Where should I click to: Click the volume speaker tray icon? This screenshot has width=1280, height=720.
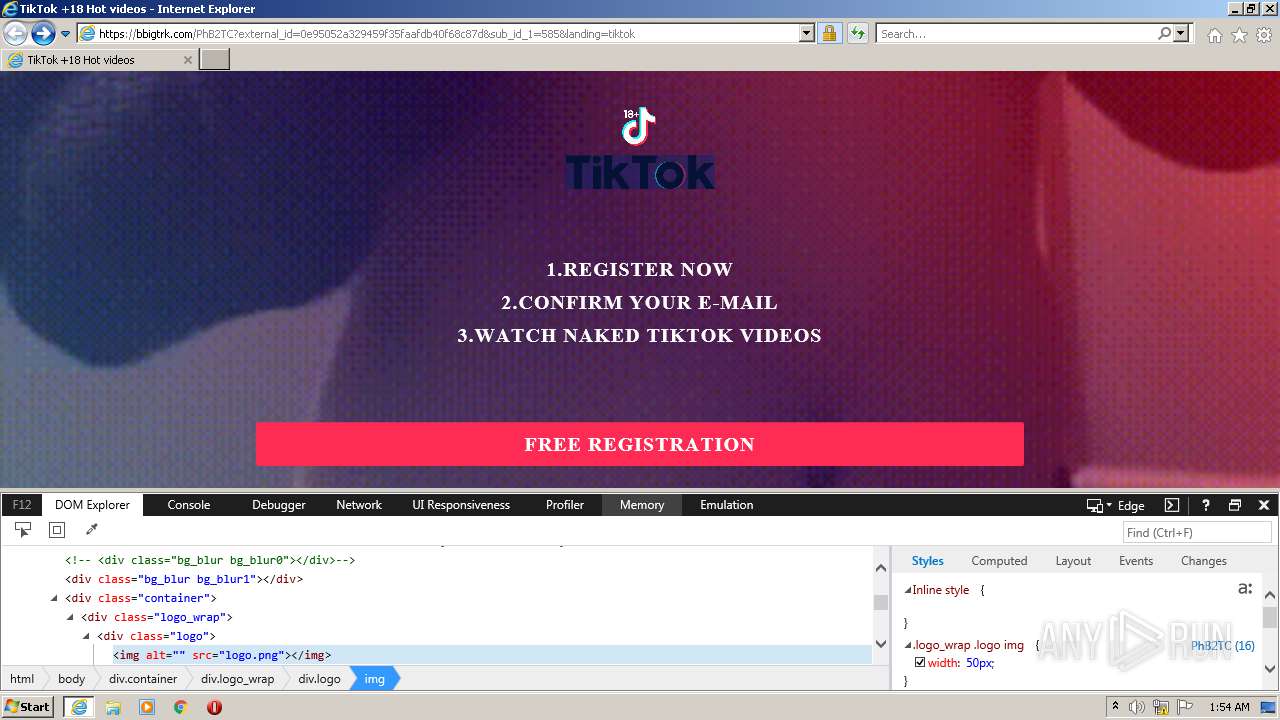tap(1137, 707)
